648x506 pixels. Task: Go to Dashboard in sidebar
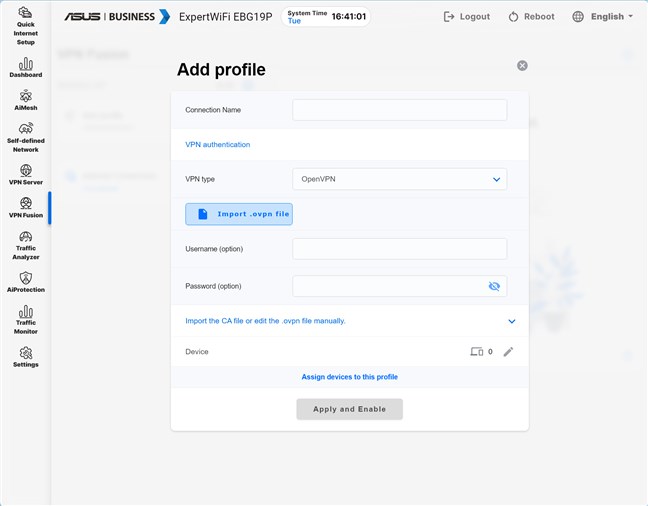click(26, 68)
